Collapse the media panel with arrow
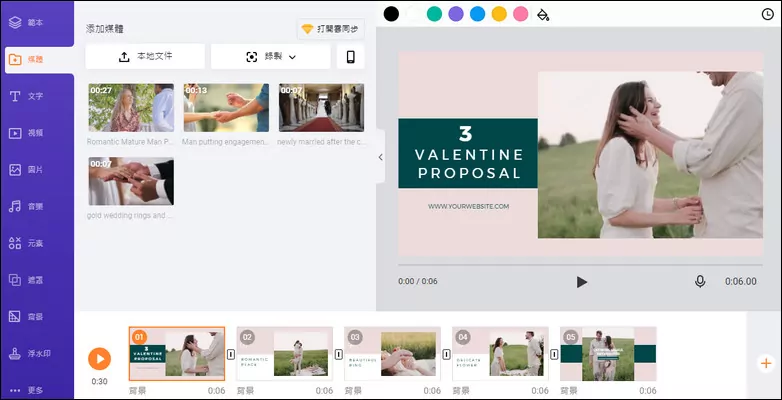 coord(381,157)
